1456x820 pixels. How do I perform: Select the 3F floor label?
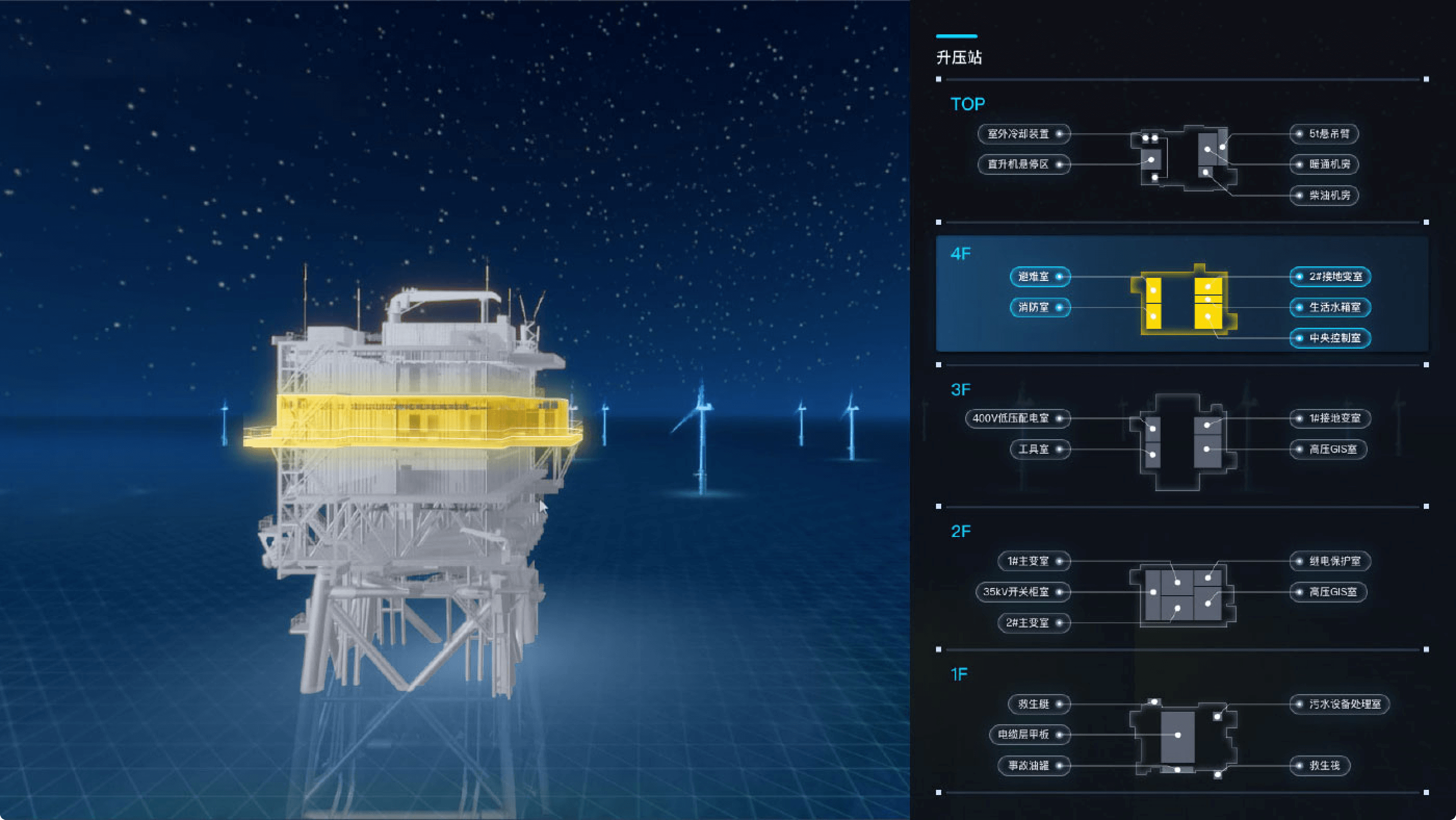click(960, 390)
